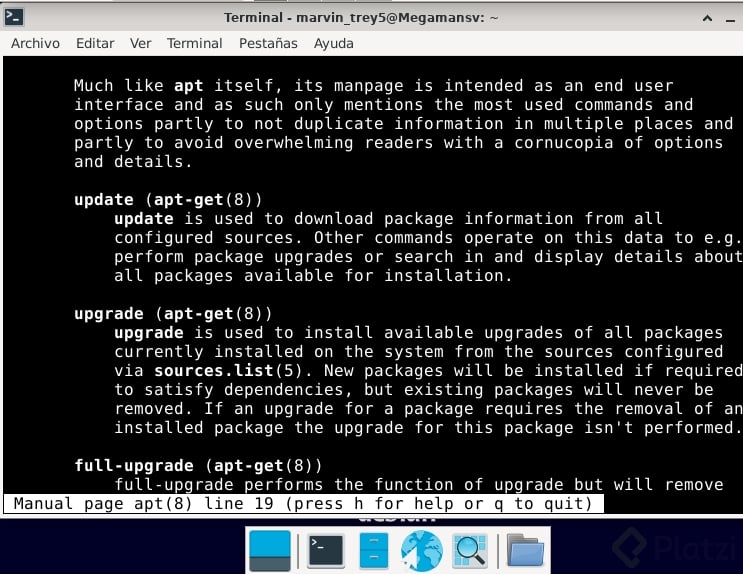Screen dimensions: 743x574
Task: Click the line starting 'installed package the upgrade'
Action: pos(428,428)
